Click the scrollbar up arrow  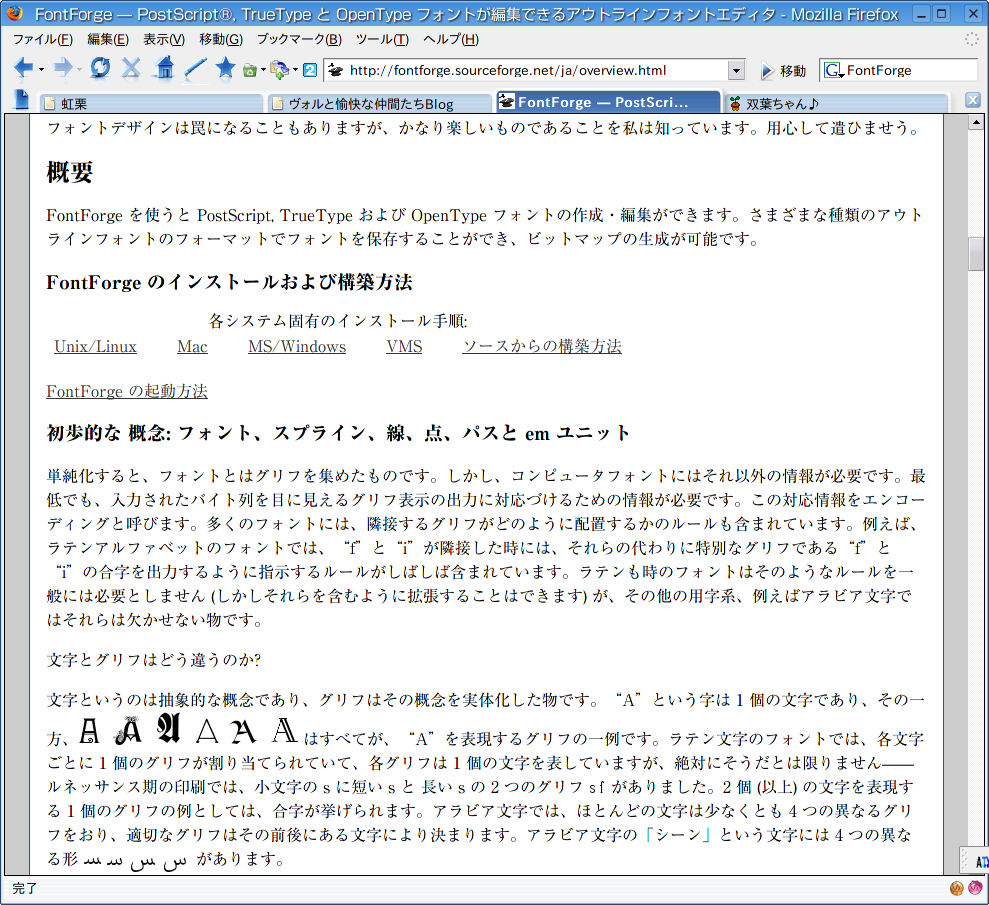click(976, 122)
